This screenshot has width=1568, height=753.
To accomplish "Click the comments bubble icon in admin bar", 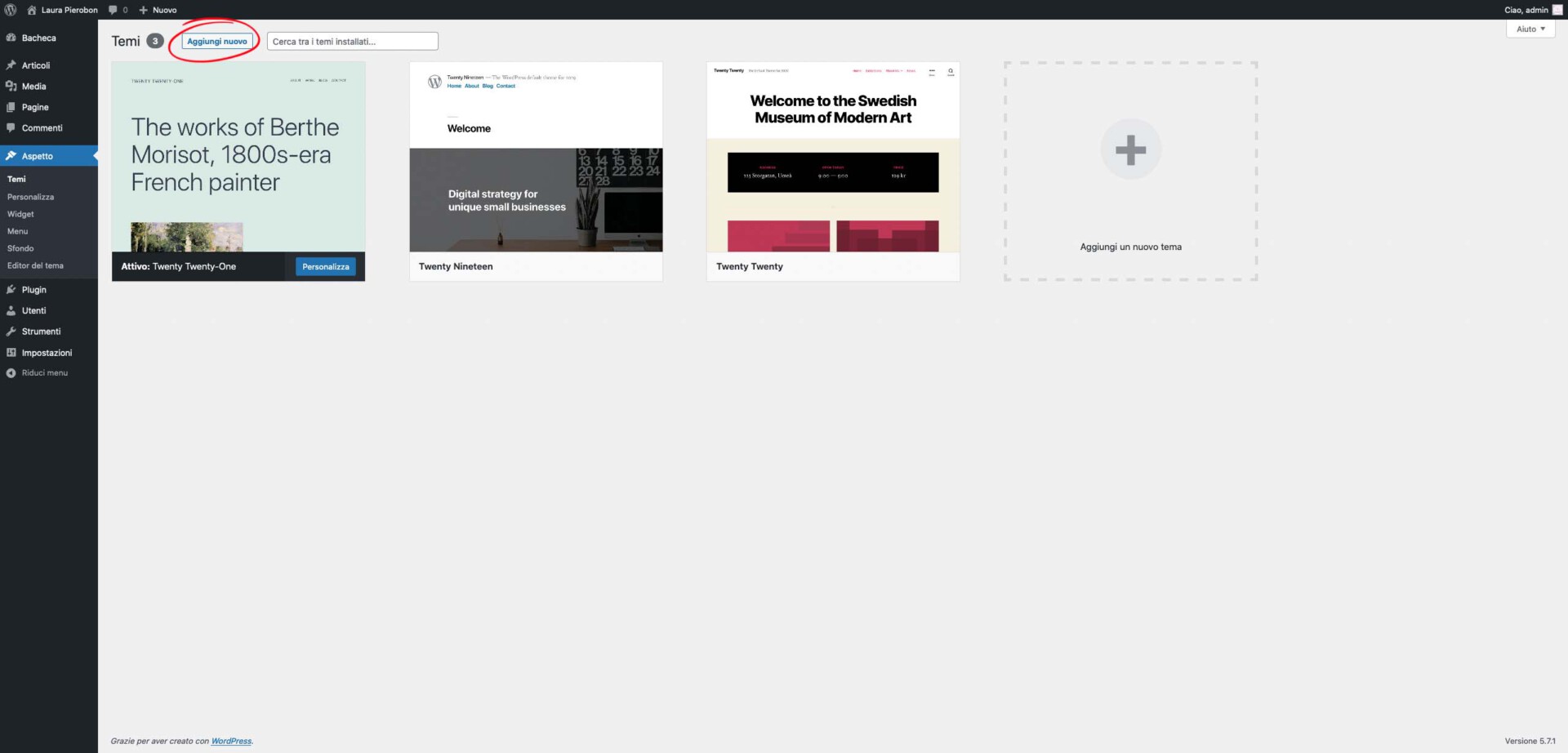I will [113, 10].
